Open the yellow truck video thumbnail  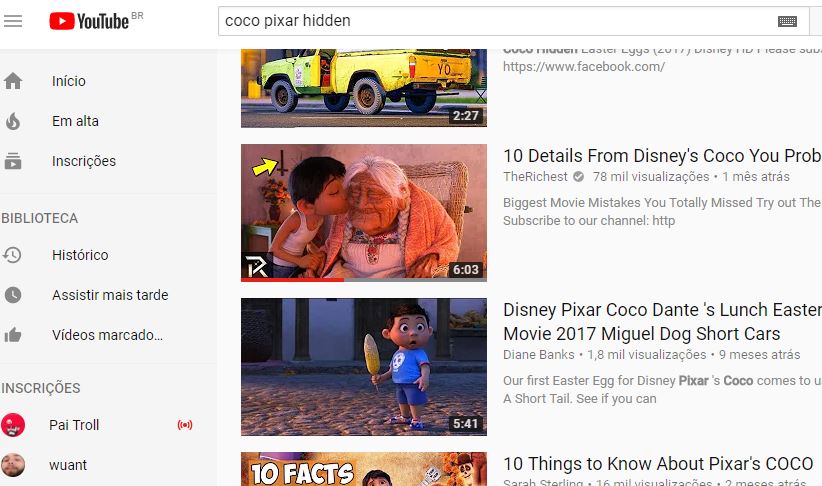(x=364, y=88)
